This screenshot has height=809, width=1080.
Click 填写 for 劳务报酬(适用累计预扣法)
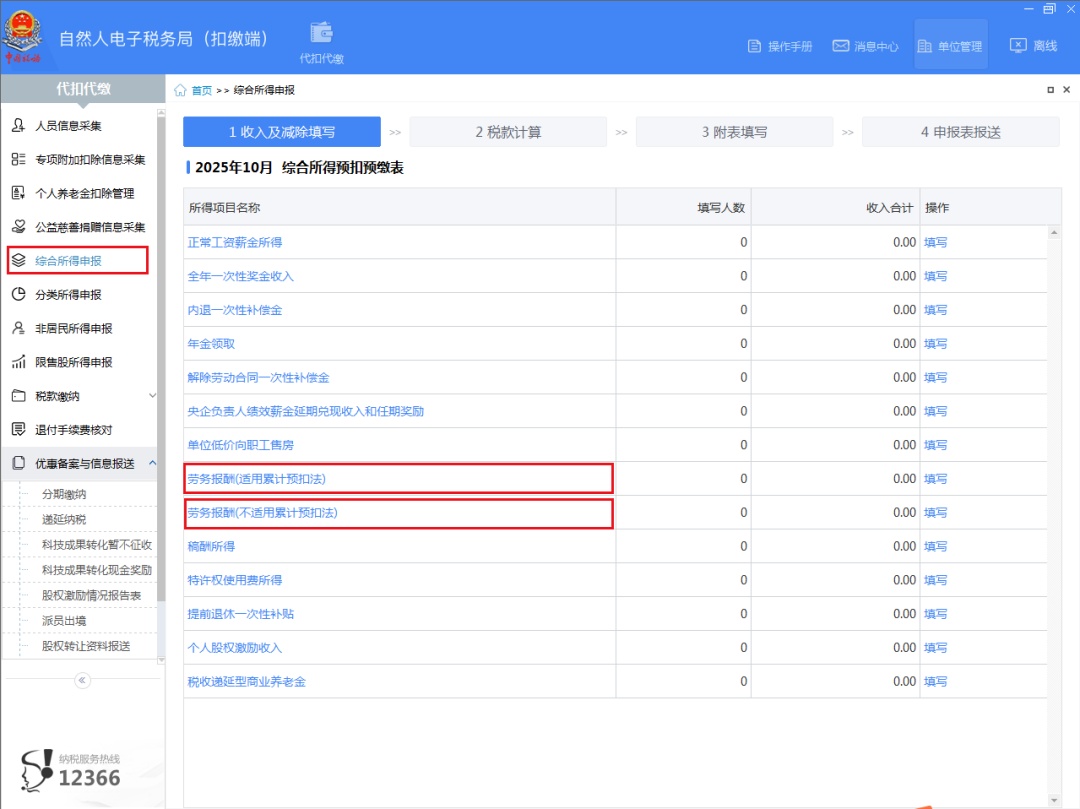(935, 479)
